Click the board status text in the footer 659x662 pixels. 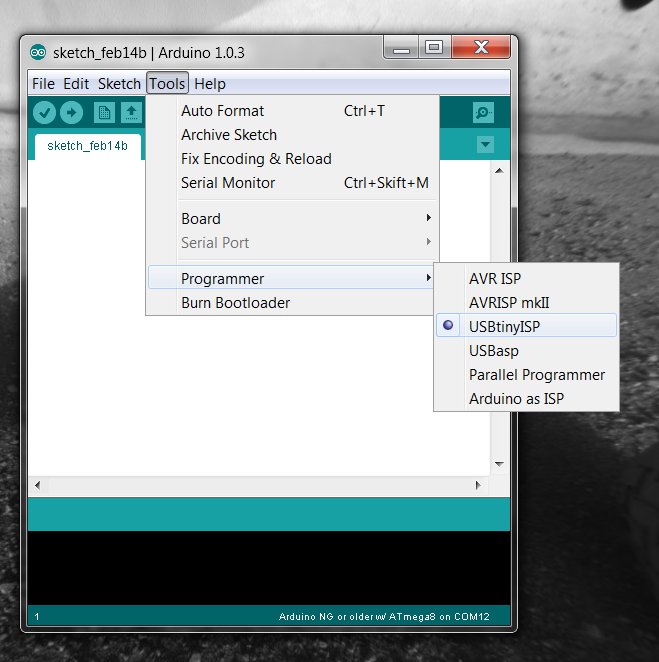pyautogui.click(x=384, y=617)
